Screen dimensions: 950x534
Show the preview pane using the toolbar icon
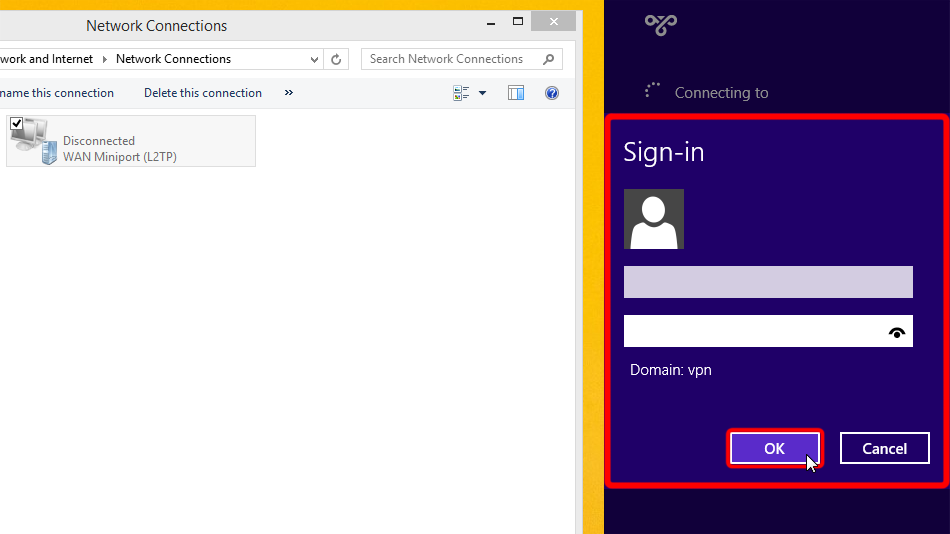pyautogui.click(x=516, y=93)
